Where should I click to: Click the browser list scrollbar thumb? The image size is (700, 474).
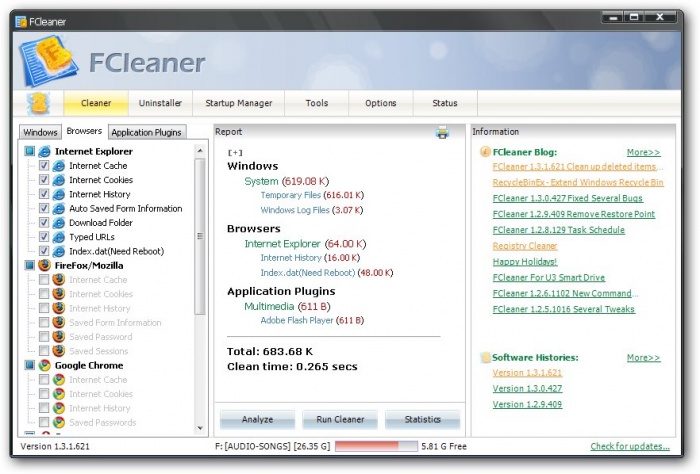(200, 237)
